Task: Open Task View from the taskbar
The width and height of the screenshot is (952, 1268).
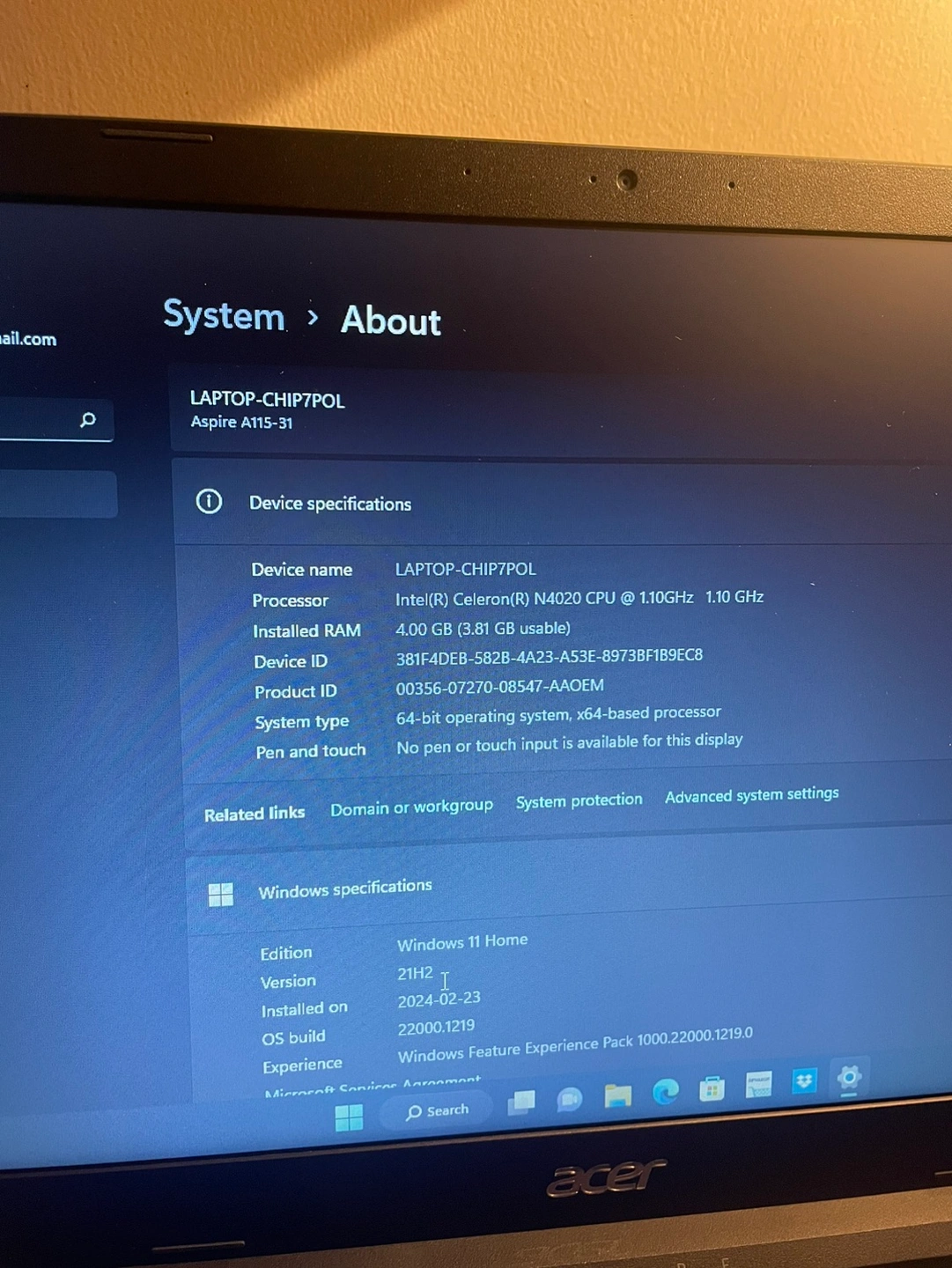Action: tap(521, 1102)
